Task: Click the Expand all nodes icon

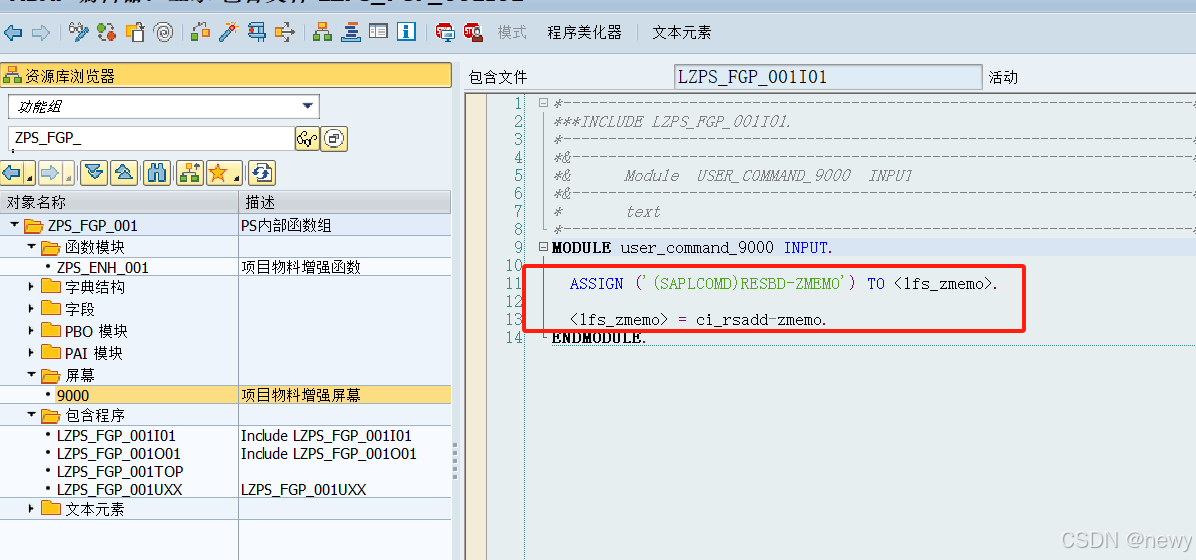Action: coord(95,173)
